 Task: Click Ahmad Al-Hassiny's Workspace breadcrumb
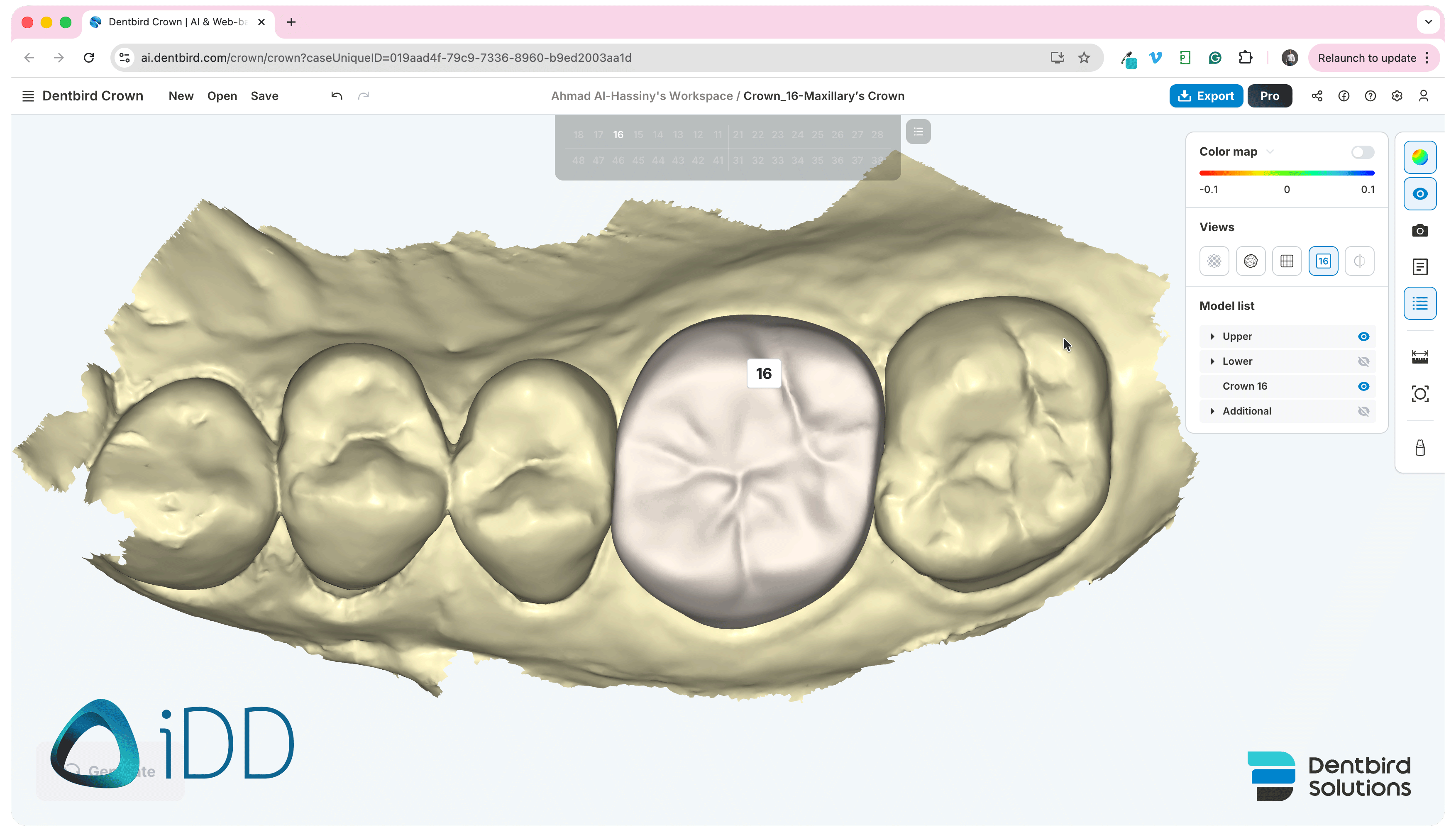coord(641,96)
